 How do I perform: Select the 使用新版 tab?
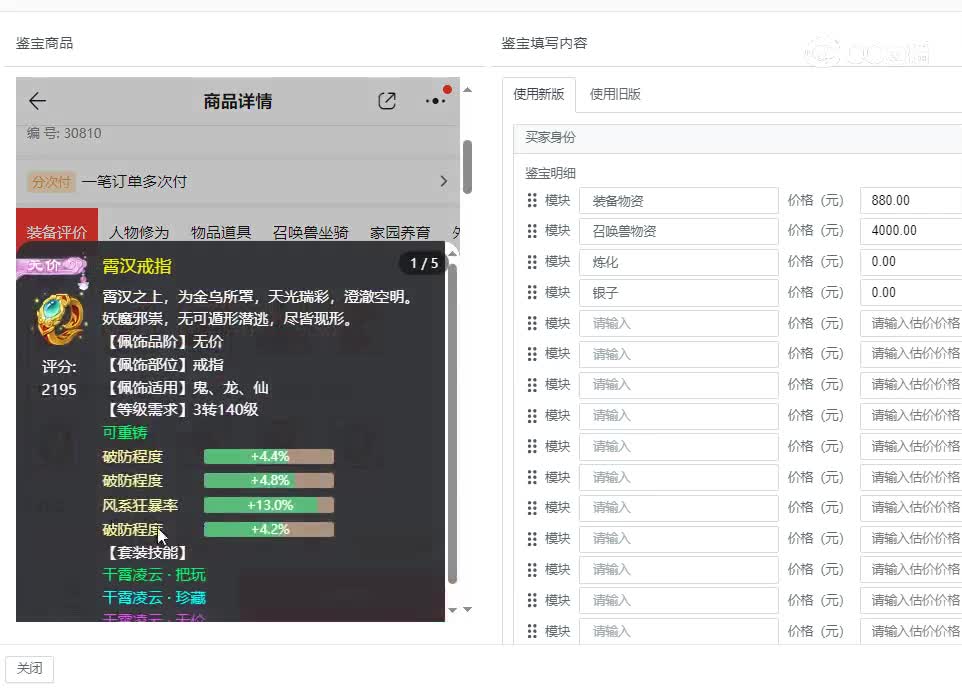pos(539,94)
